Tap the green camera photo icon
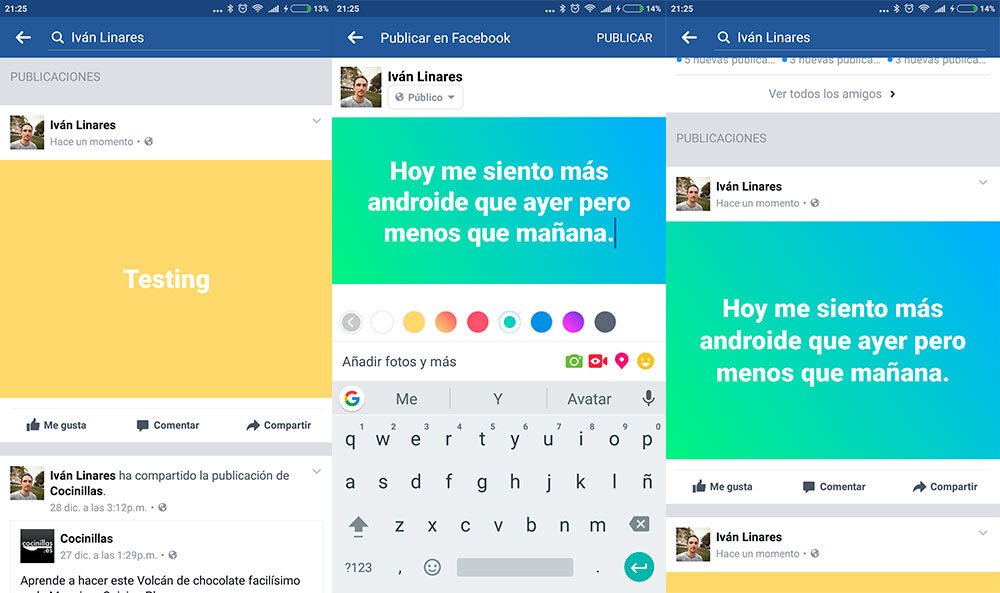 (x=574, y=361)
